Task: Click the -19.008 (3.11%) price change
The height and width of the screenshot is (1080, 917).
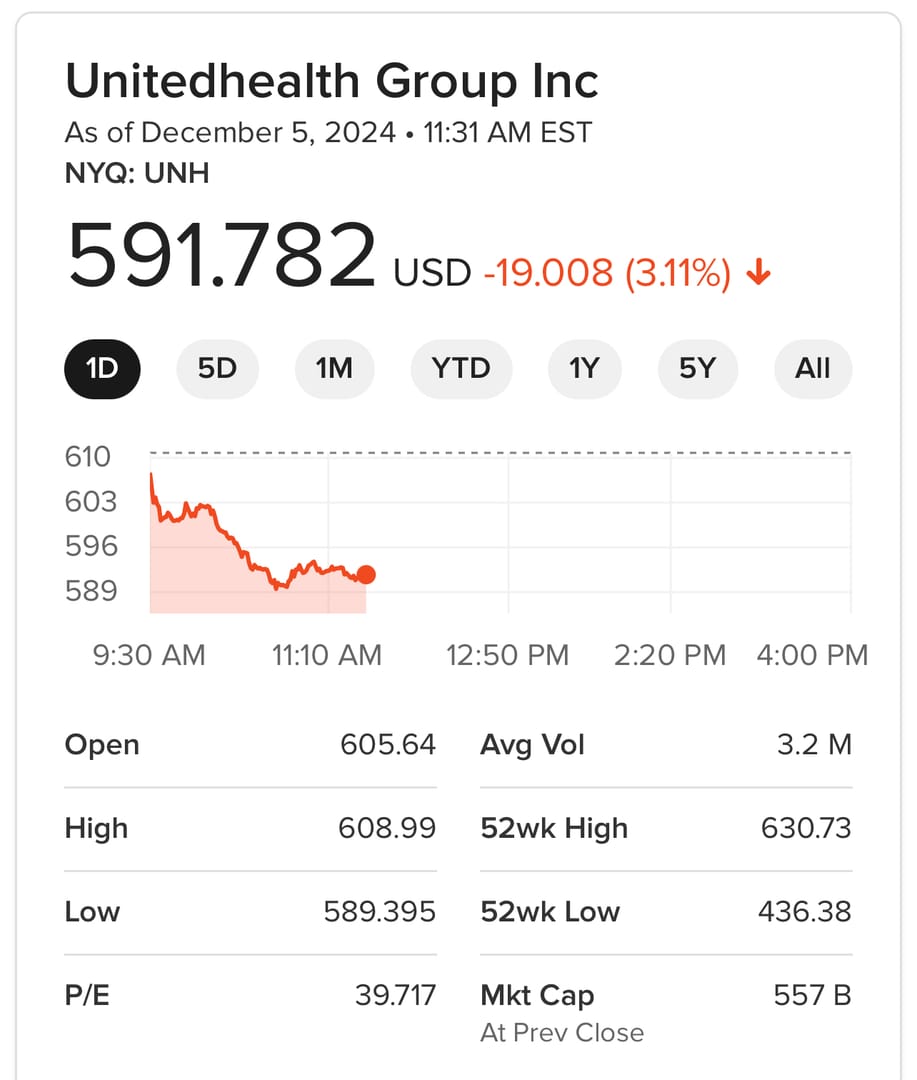Action: click(x=607, y=273)
